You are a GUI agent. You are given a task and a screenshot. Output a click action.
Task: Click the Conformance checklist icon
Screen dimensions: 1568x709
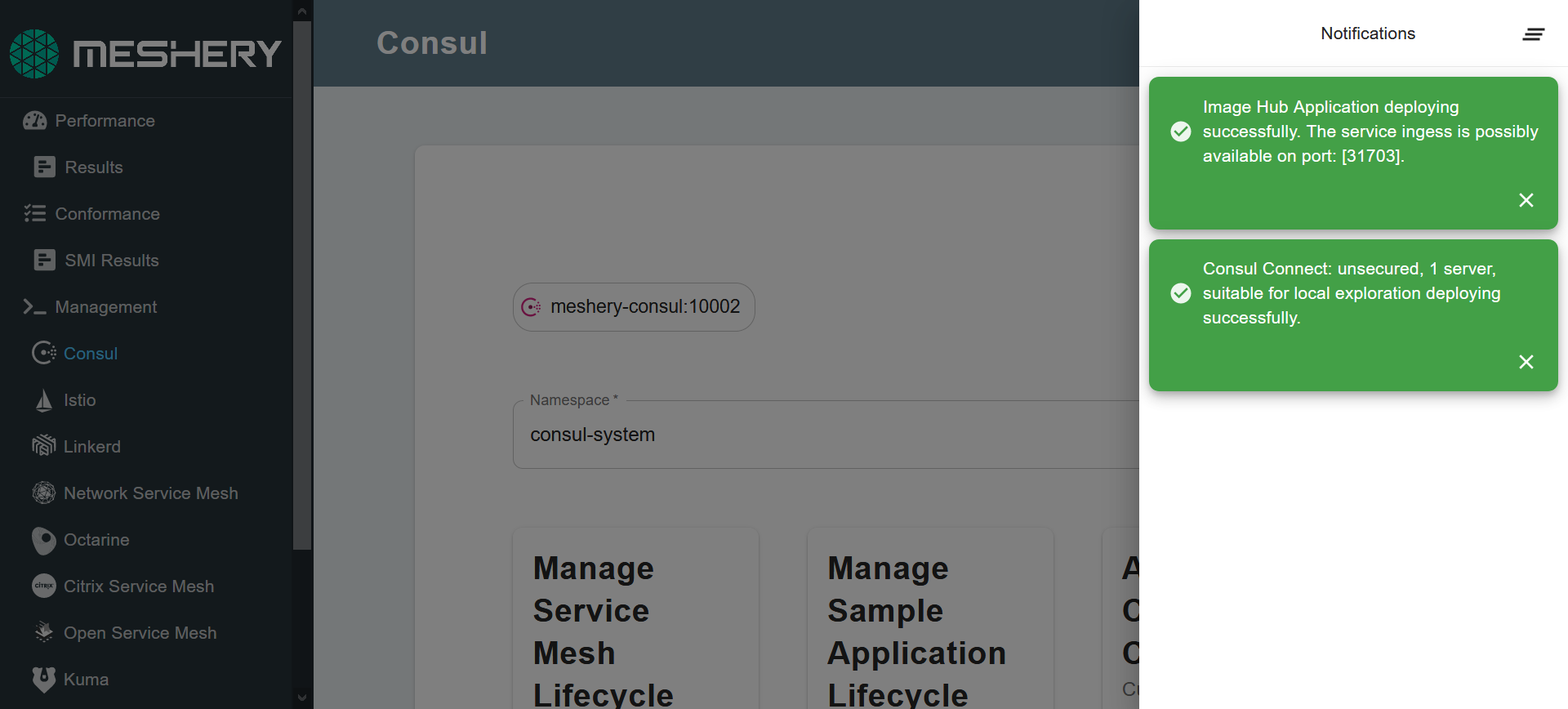(x=34, y=214)
